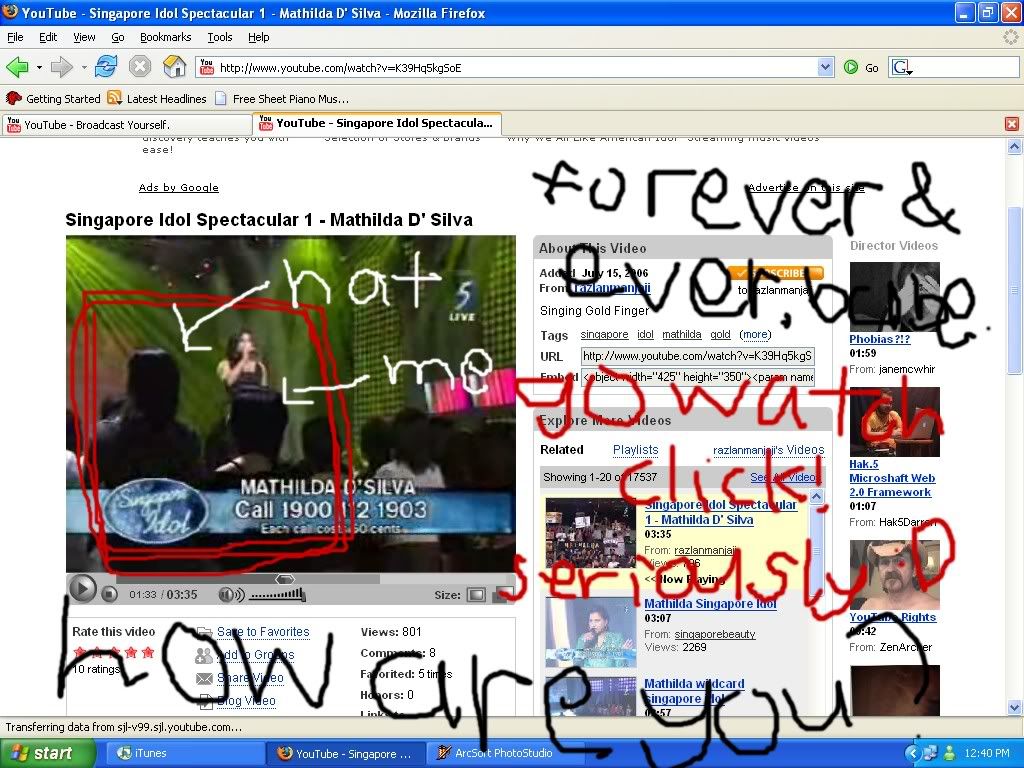The width and height of the screenshot is (1024, 768).
Task: Open Mathilda Singapore Idol video link
Action: point(710,603)
